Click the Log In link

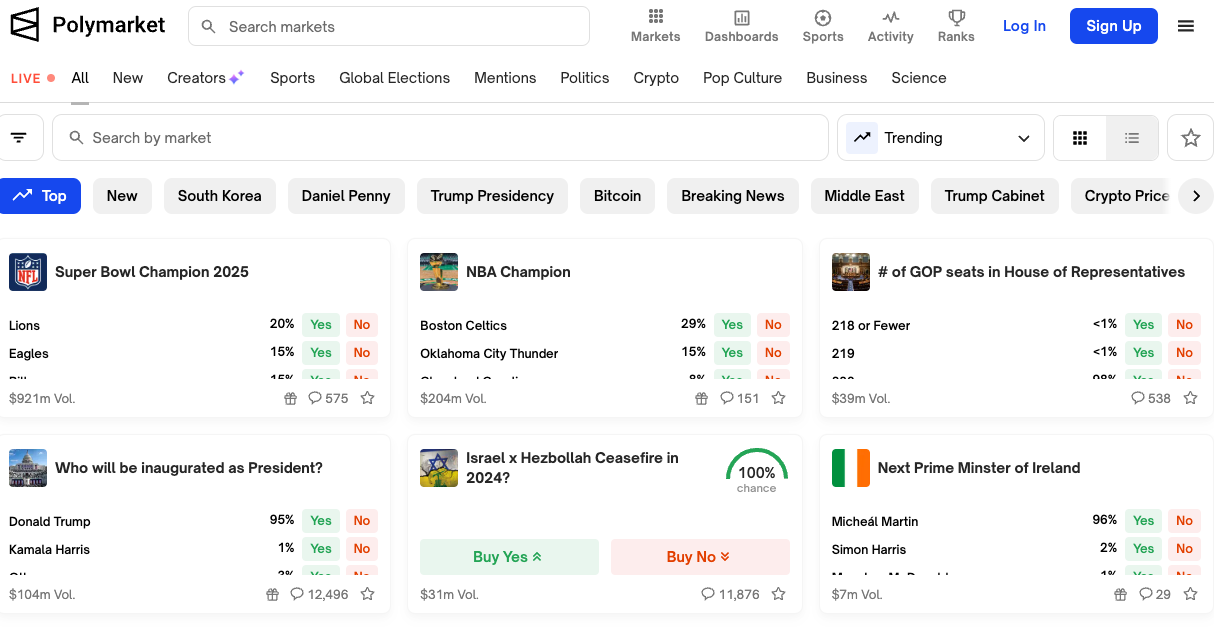(x=1024, y=26)
